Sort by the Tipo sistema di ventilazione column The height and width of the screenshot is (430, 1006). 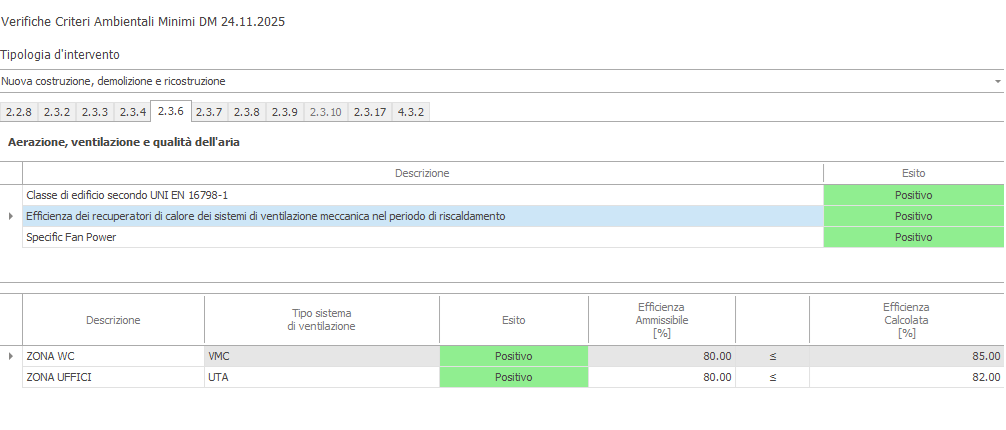coord(322,320)
